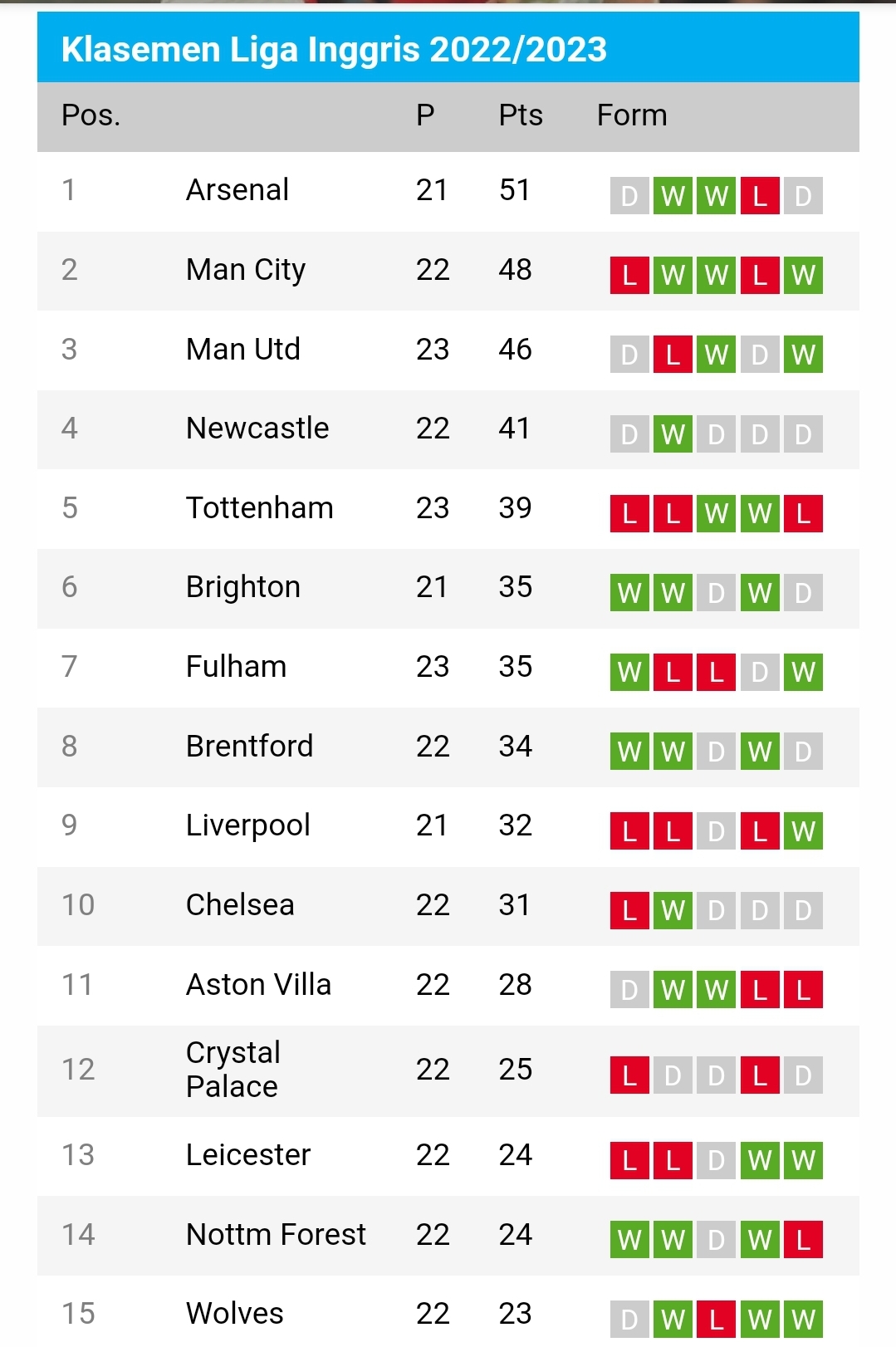896x1347 pixels.
Task: Open the Arsenal team name
Action: (x=237, y=190)
